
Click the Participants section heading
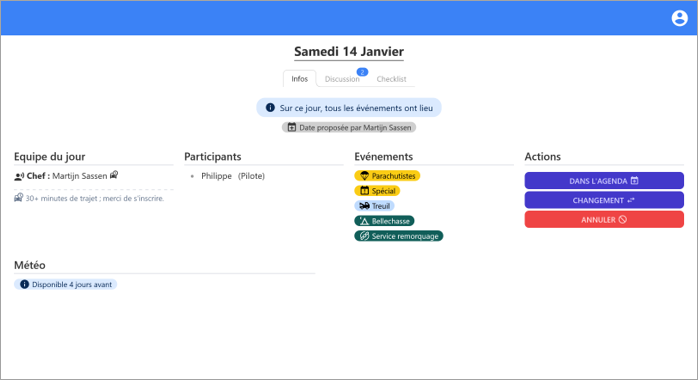point(213,157)
